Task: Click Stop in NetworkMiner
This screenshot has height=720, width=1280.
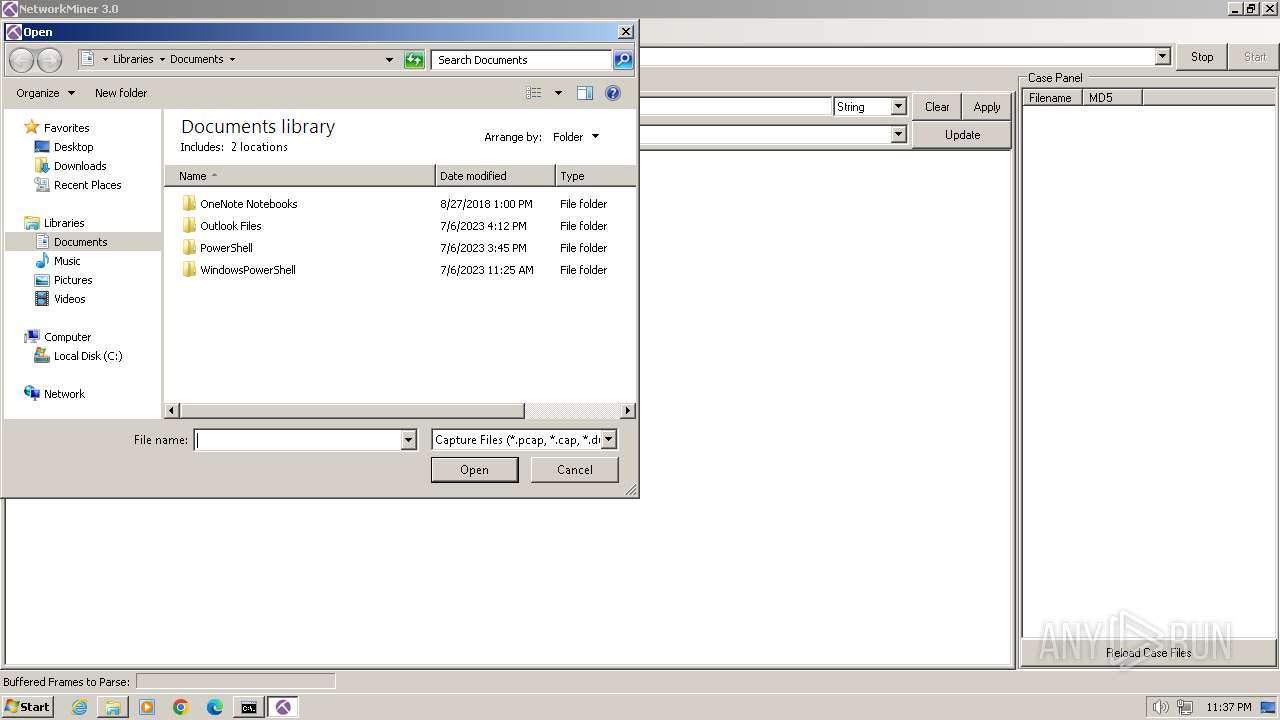Action: (x=1202, y=57)
